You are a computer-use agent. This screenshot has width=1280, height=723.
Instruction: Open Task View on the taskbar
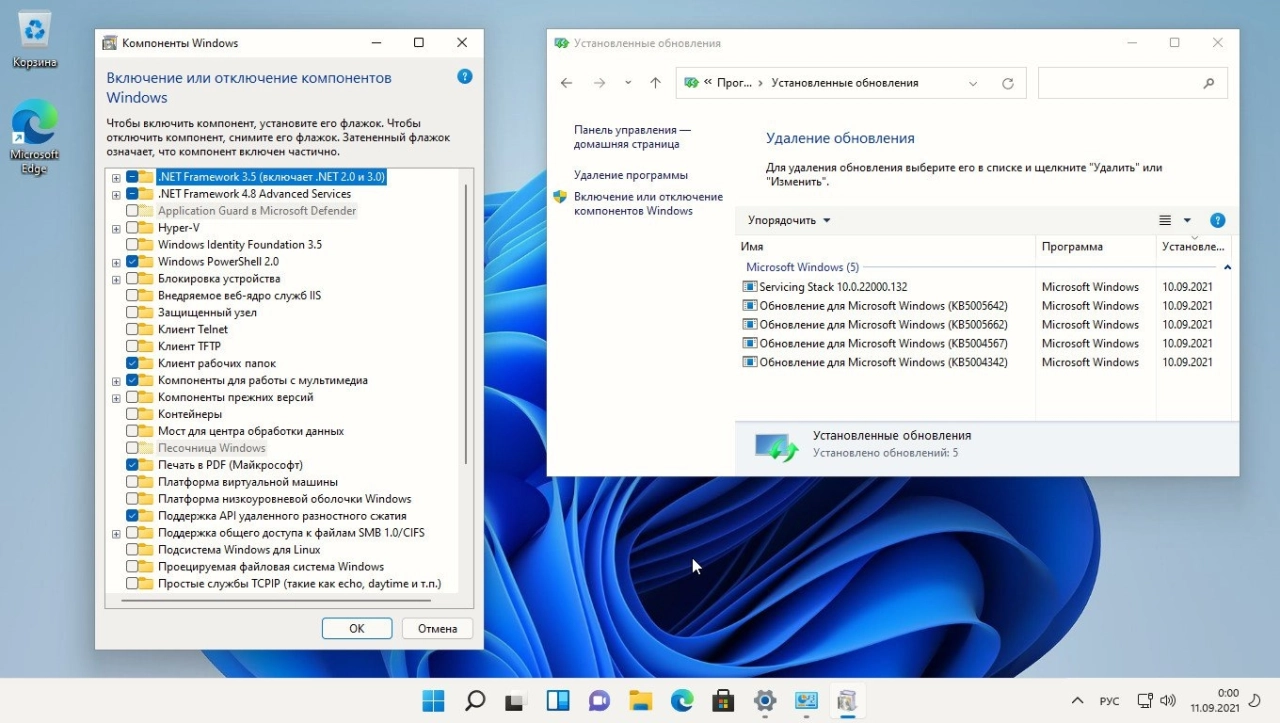point(516,701)
